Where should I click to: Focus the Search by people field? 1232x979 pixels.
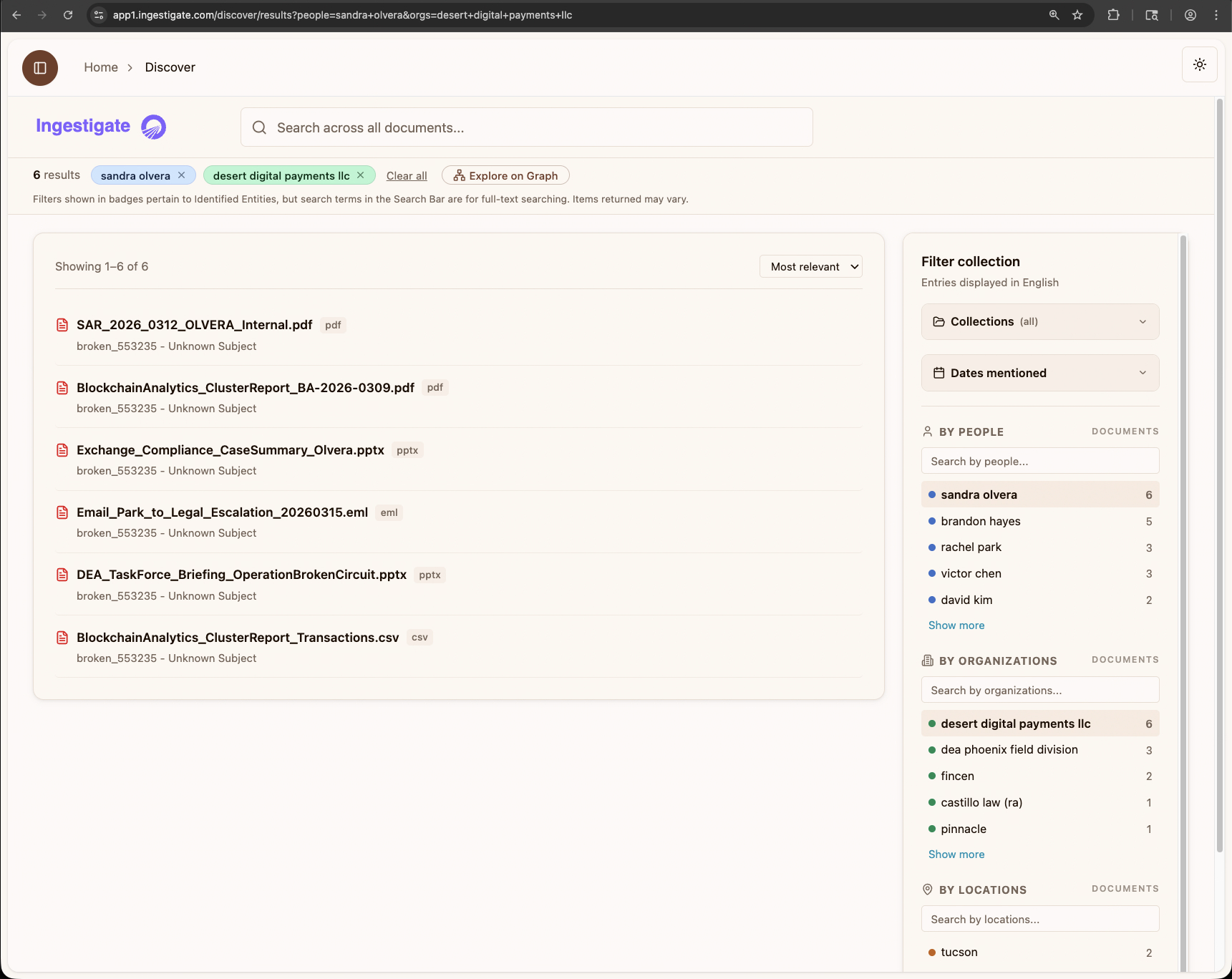coord(1040,461)
